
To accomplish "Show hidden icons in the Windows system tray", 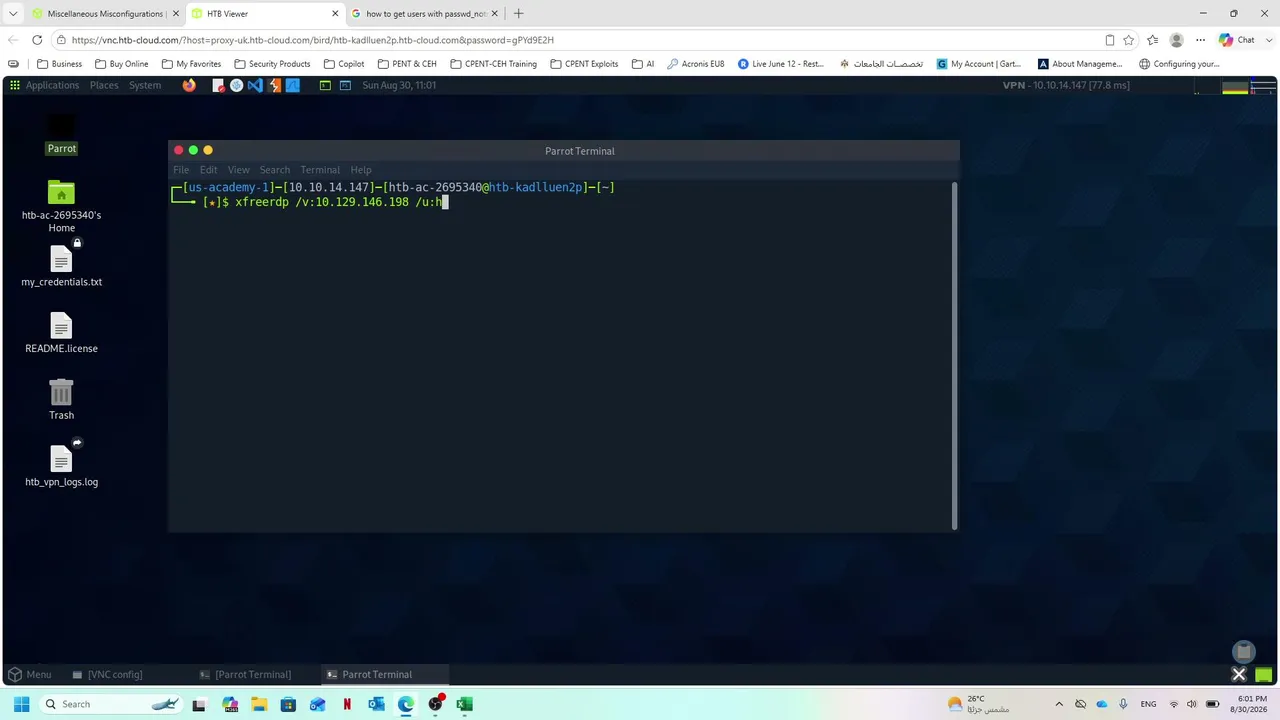I will 1059,704.
